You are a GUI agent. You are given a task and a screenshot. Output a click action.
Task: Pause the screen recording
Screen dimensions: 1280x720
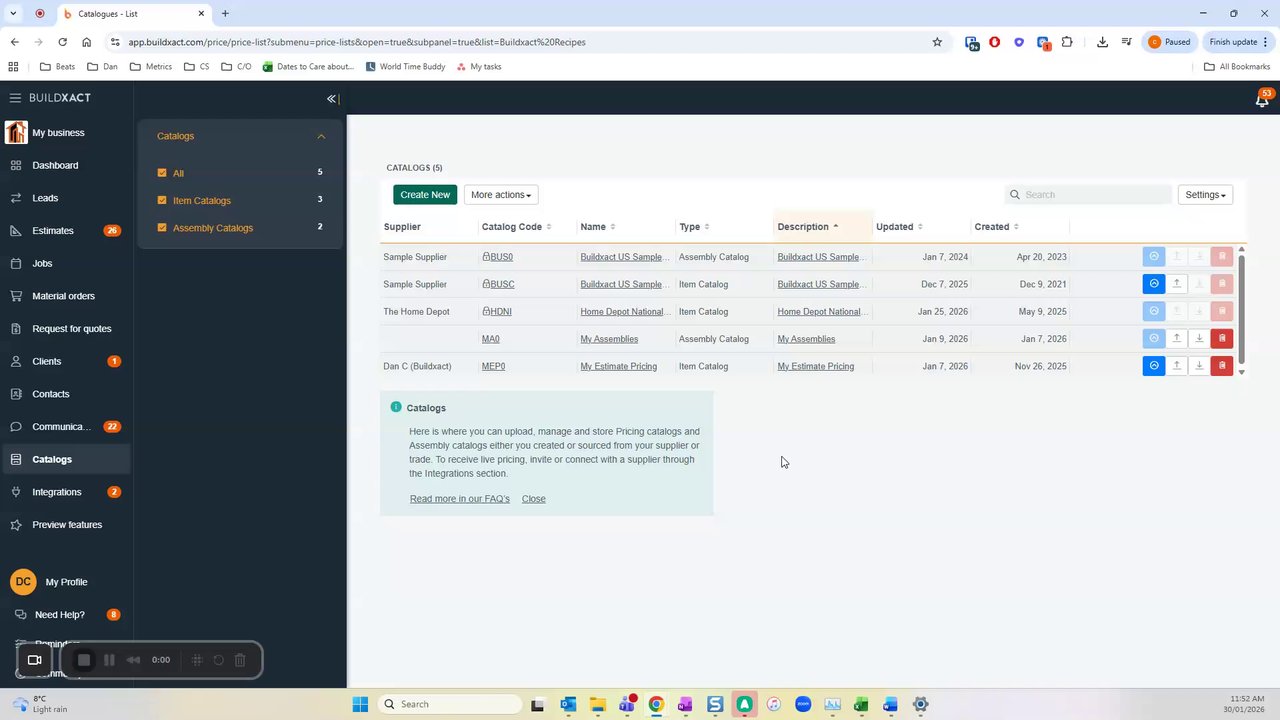point(109,660)
